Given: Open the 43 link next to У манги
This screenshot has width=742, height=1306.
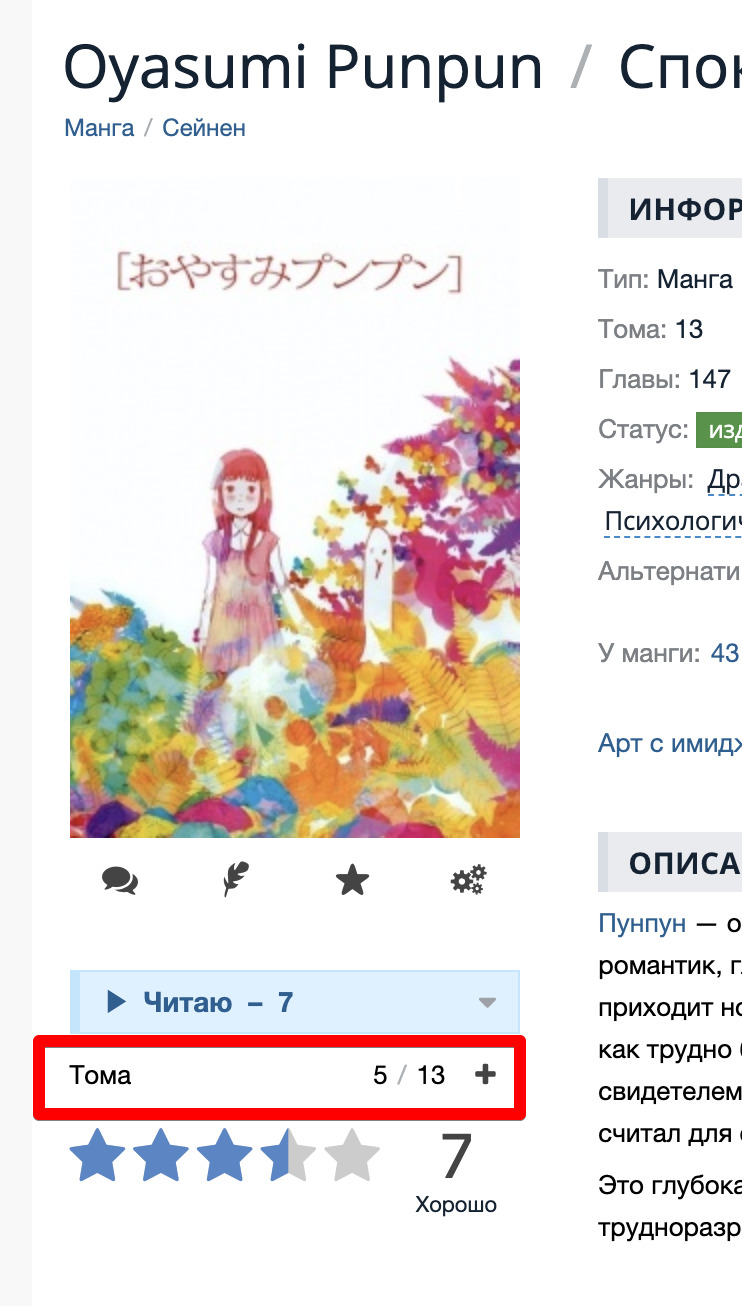Looking at the screenshot, I should 724,654.
